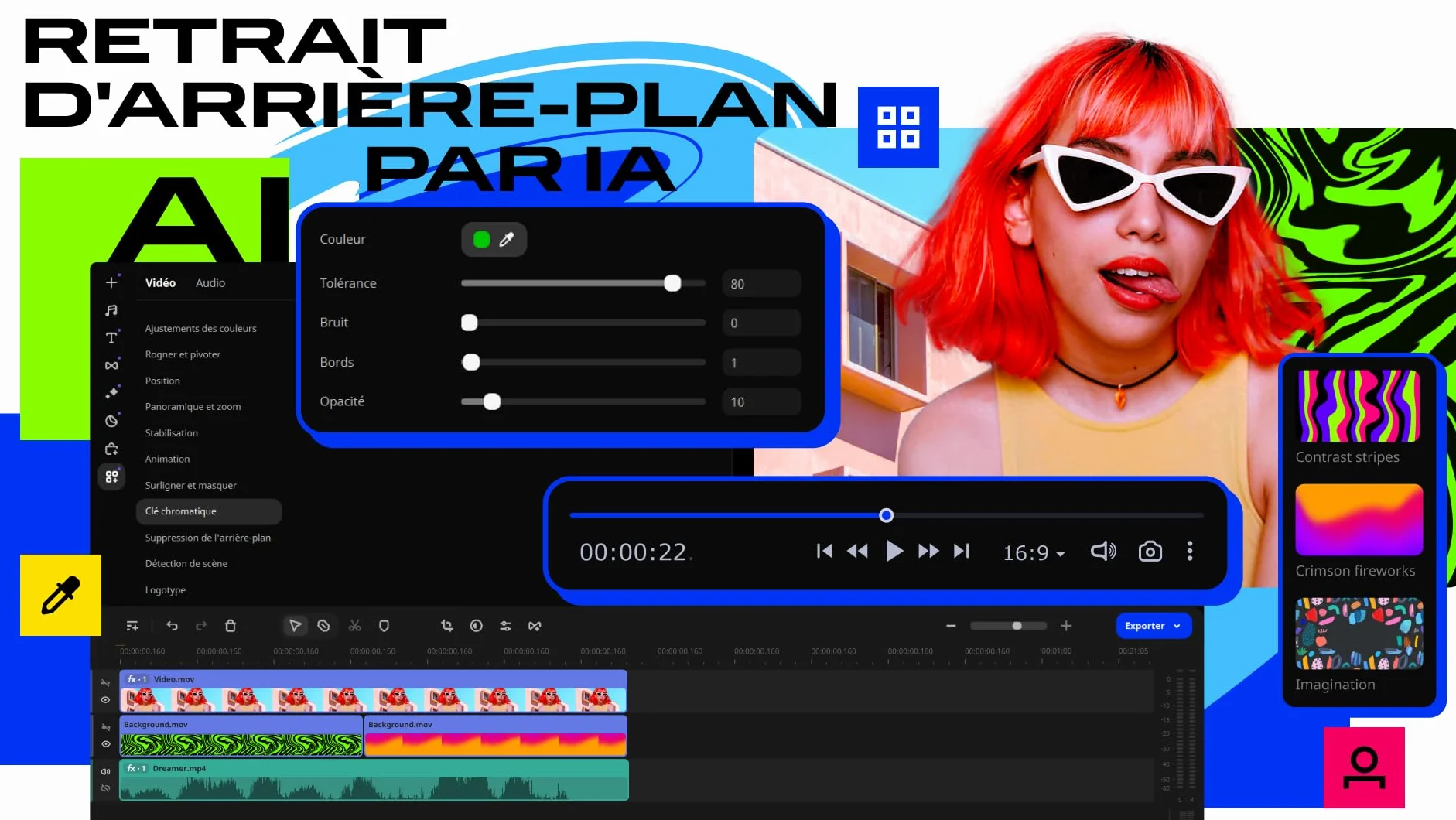Zoom in timeline with plus icon
This screenshot has width=1456, height=820.
point(1066,626)
